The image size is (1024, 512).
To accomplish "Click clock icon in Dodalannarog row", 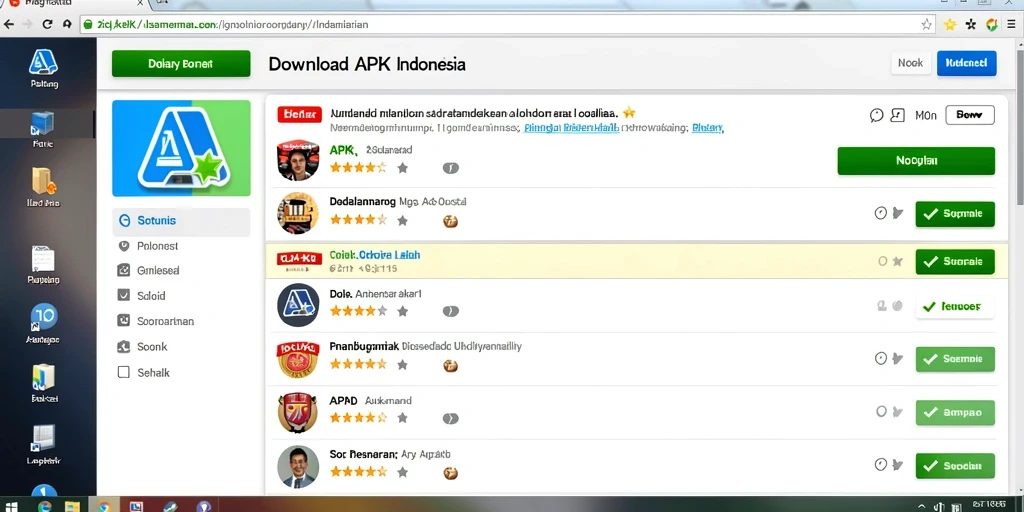I will tap(880, 213).
